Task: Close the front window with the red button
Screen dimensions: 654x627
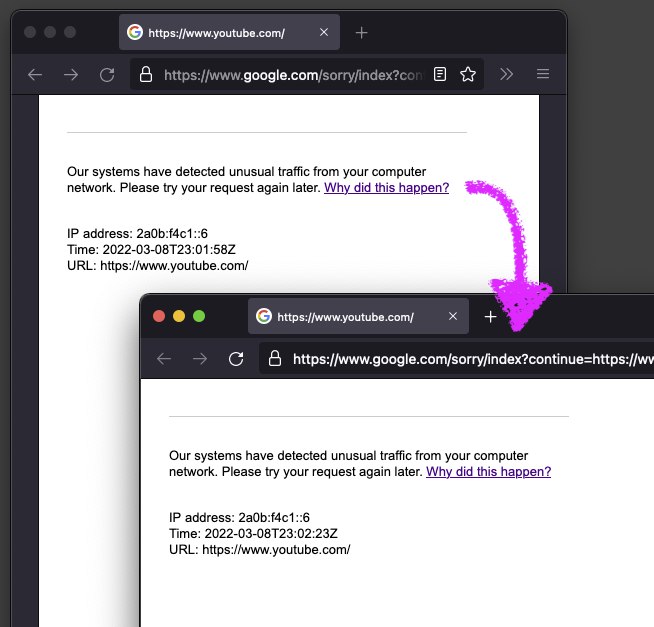Action: (159, 316)
